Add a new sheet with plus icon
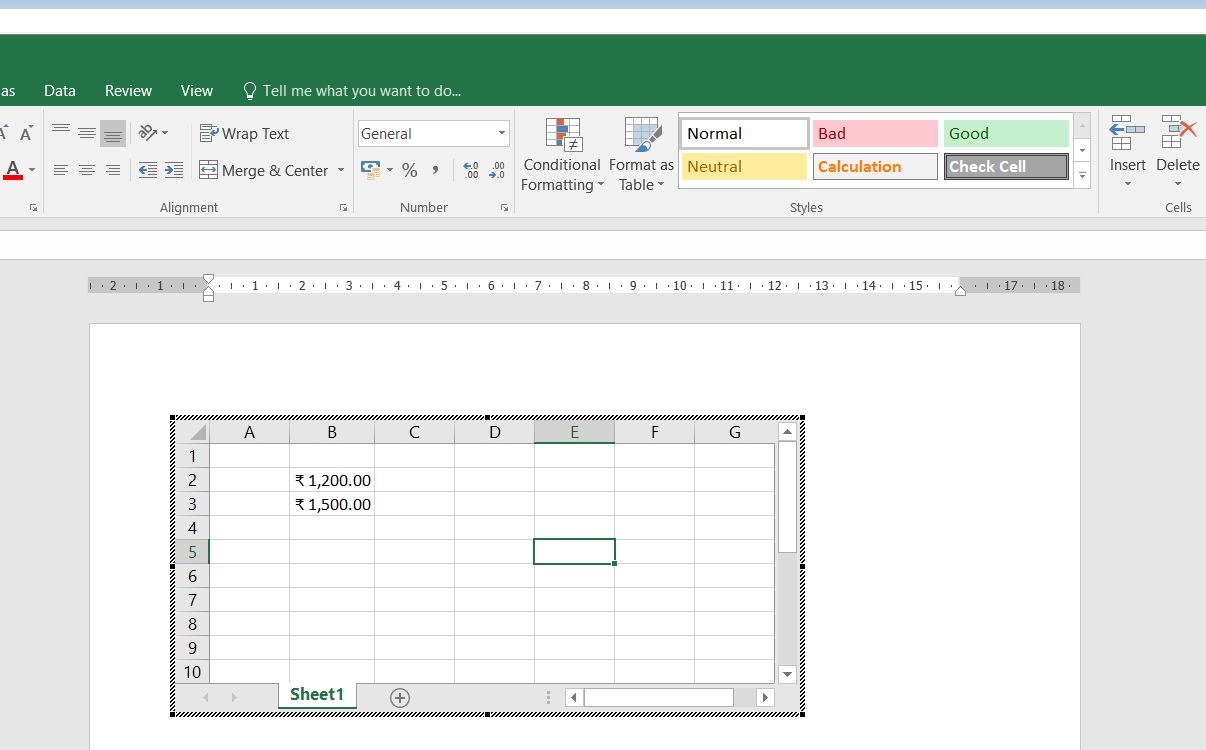1206x750 pixels. point(400,698)
